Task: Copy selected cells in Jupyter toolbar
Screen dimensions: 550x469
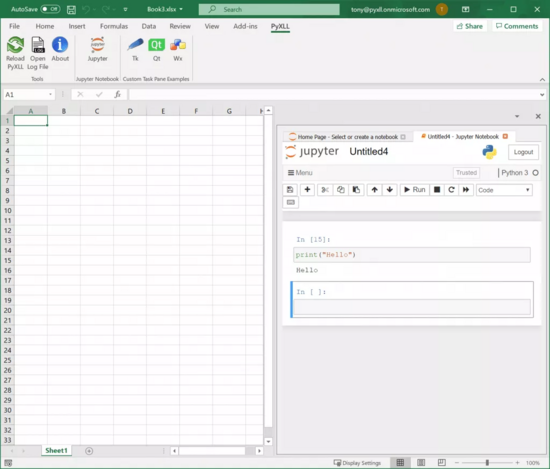Action: [341, 190]
